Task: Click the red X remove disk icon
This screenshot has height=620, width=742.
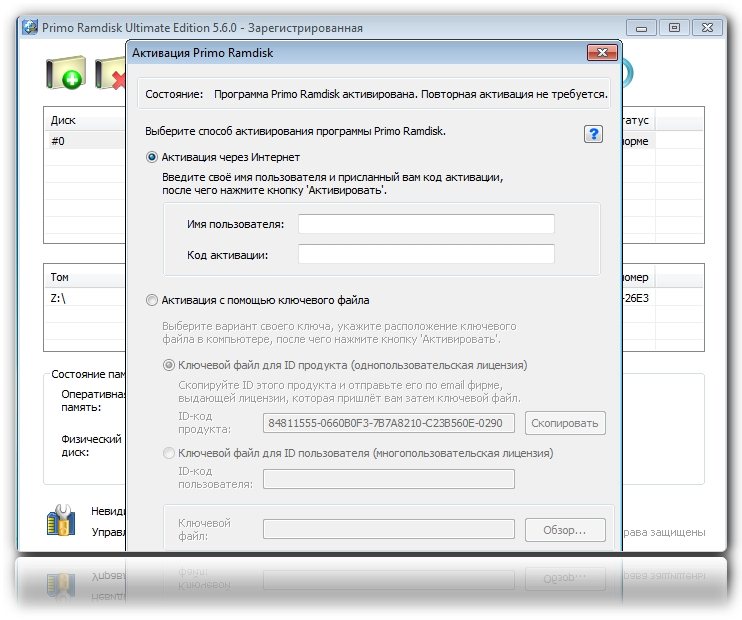Action: 108,75
